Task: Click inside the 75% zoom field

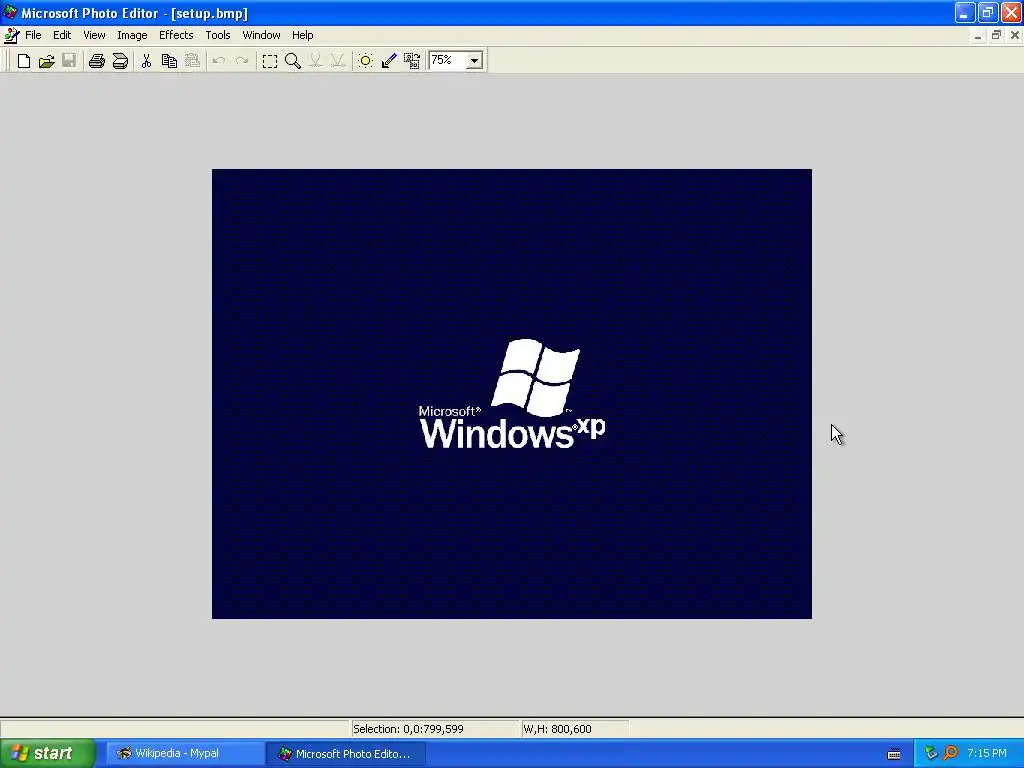Action: click(448, 60)
